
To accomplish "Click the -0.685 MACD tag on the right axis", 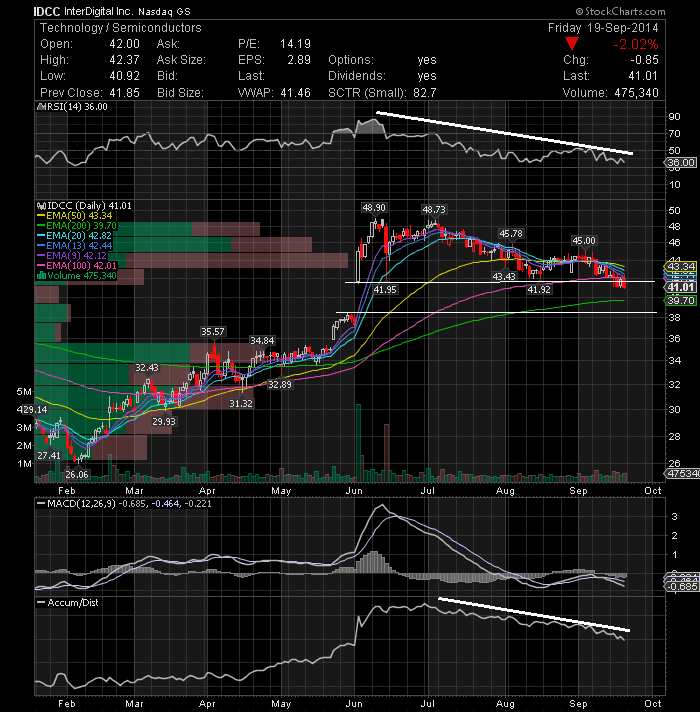I will [682, 587].
